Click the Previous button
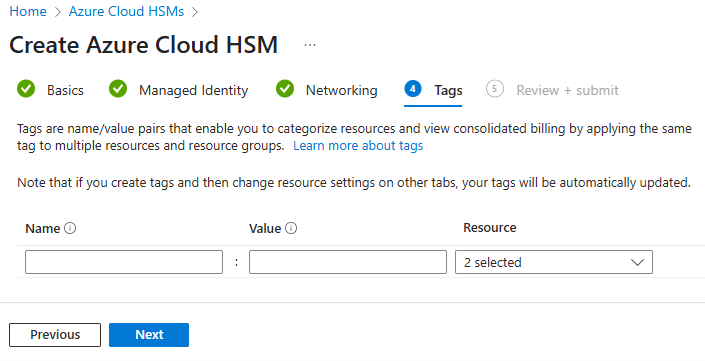 55,334
